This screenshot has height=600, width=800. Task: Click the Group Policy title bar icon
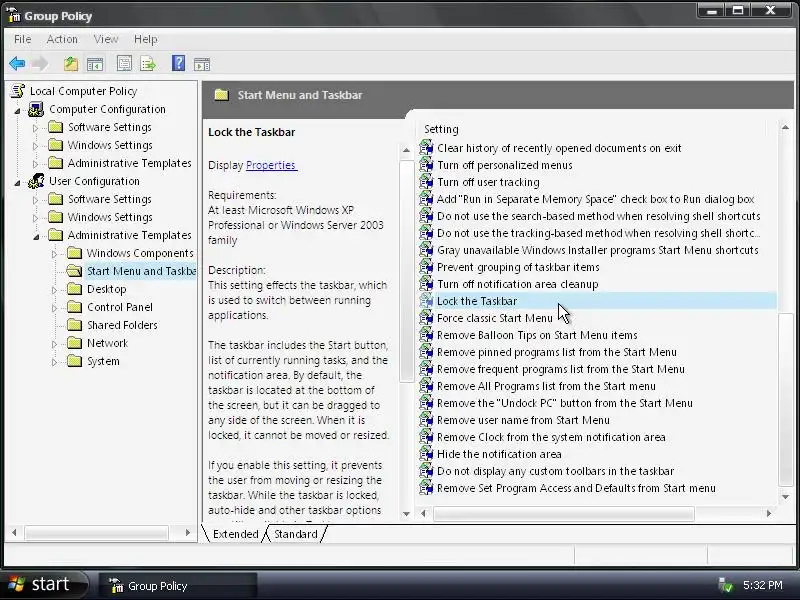click(x=14, y=16)
